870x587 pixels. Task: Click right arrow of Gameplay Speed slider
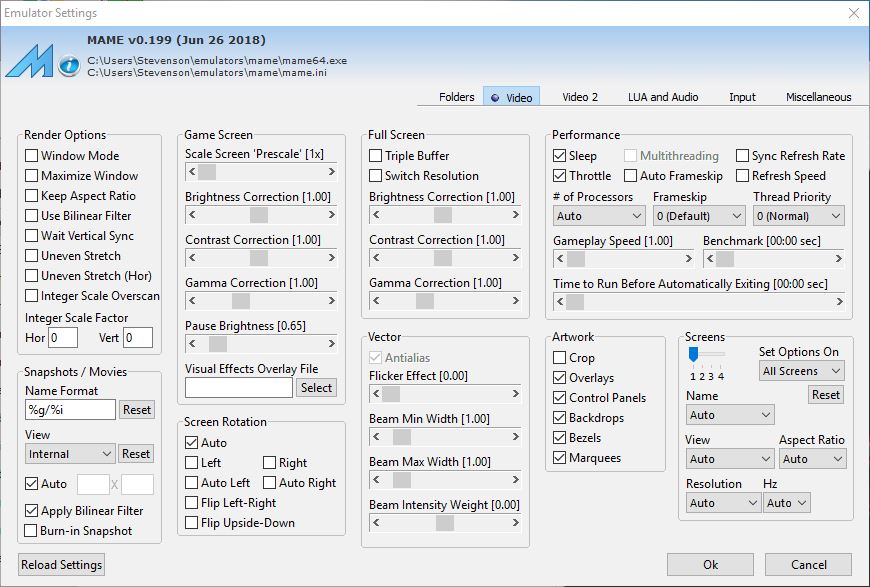tap(689, 258)
